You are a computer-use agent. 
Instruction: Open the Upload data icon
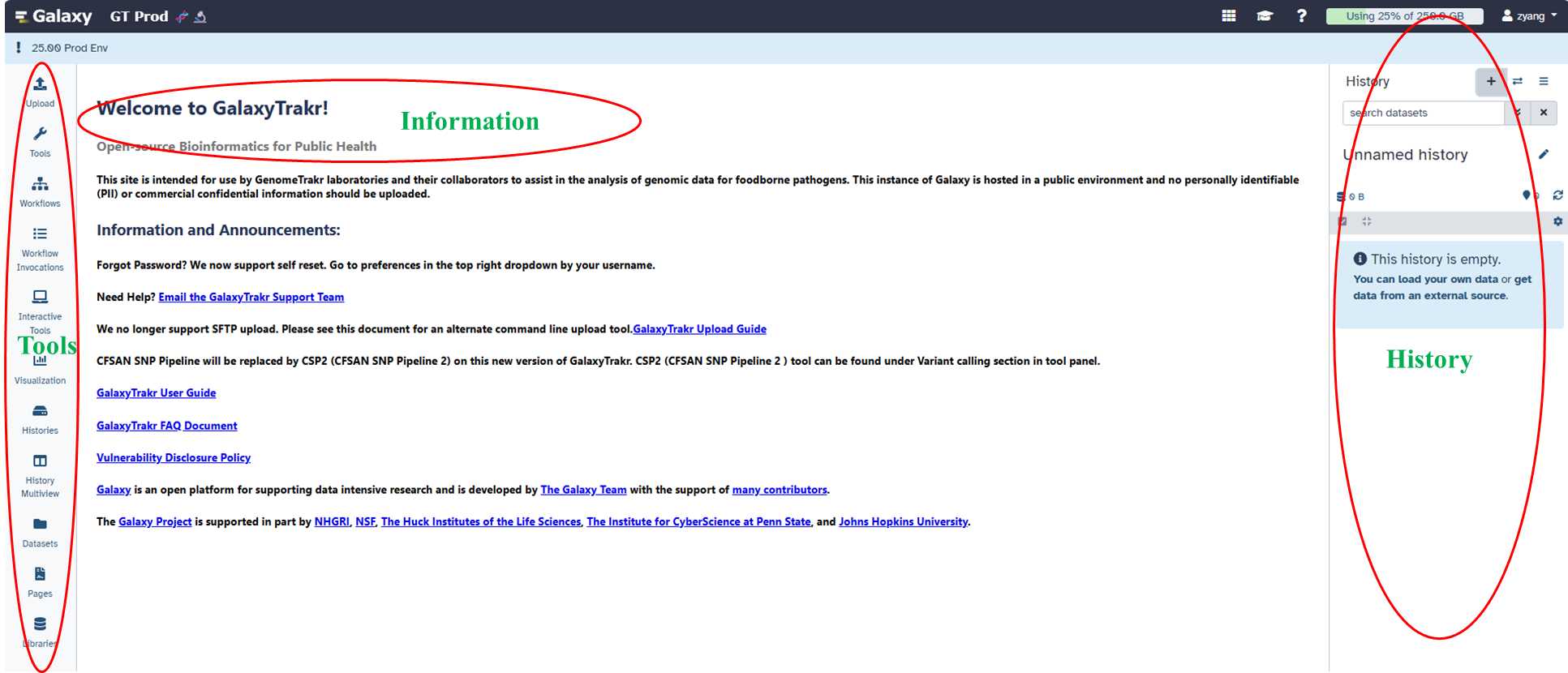[x=40, y=84]
